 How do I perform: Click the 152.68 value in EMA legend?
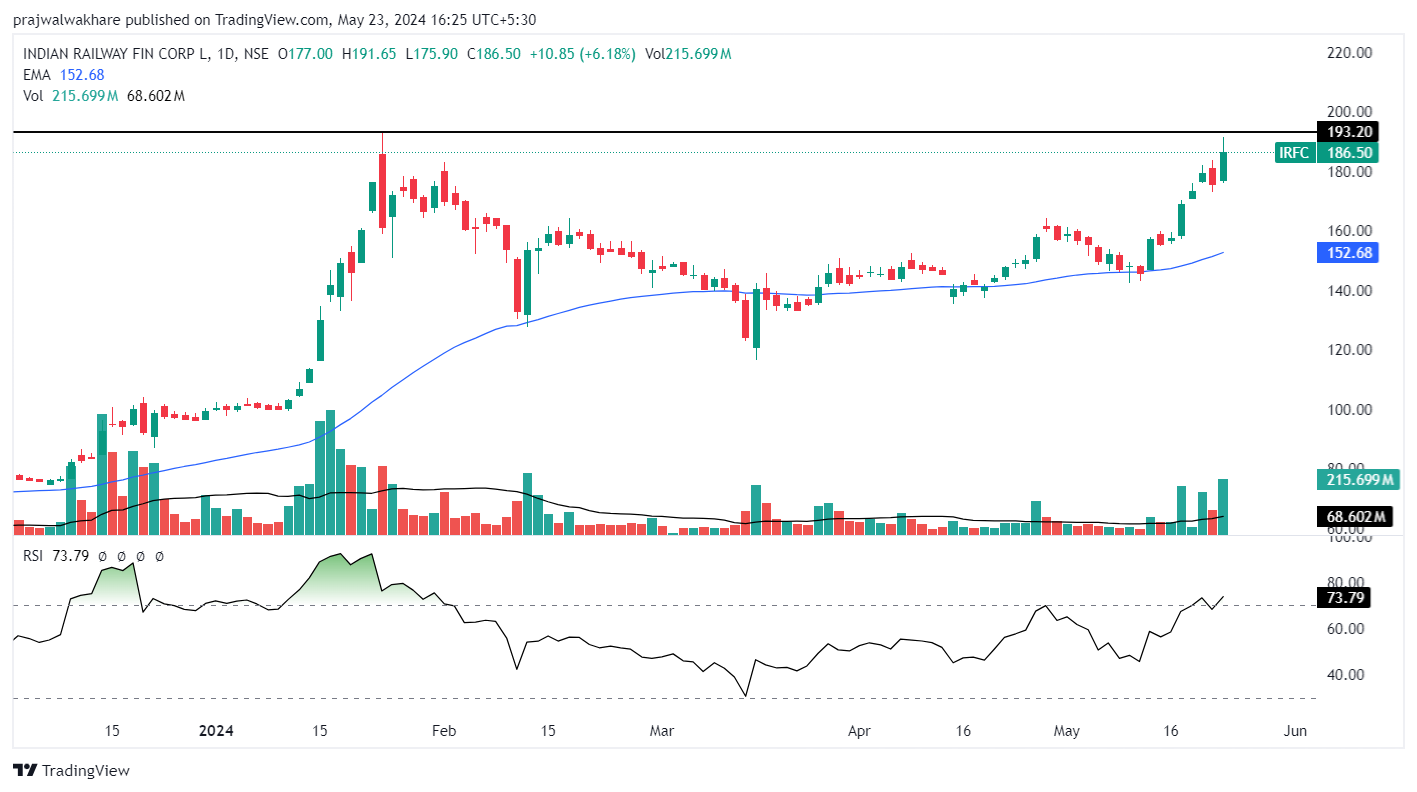82,75
